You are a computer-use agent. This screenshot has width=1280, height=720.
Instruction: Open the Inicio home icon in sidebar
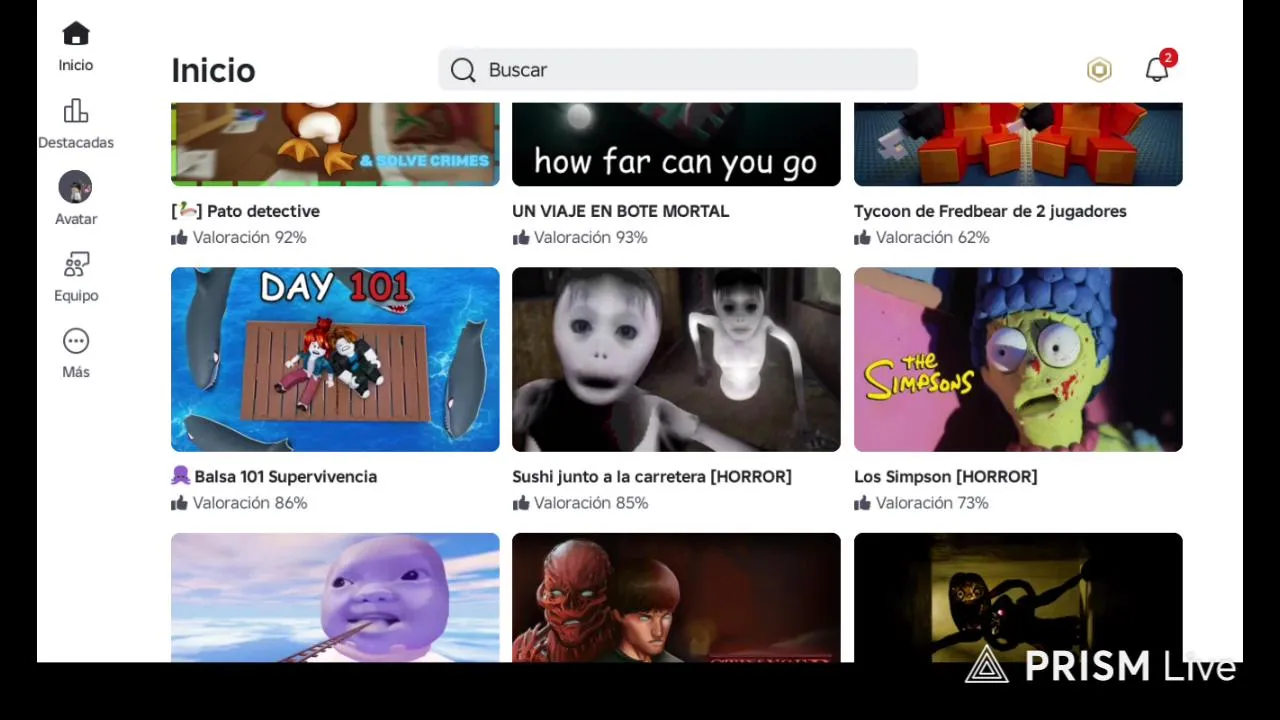coord(76,34)
